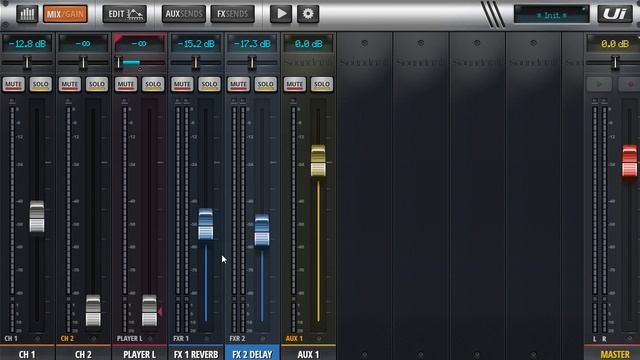Image resolution: width=640 pixels, height=360 pixels.
Task: Open the EDIT channel view
Action: [x=125, y=14]
